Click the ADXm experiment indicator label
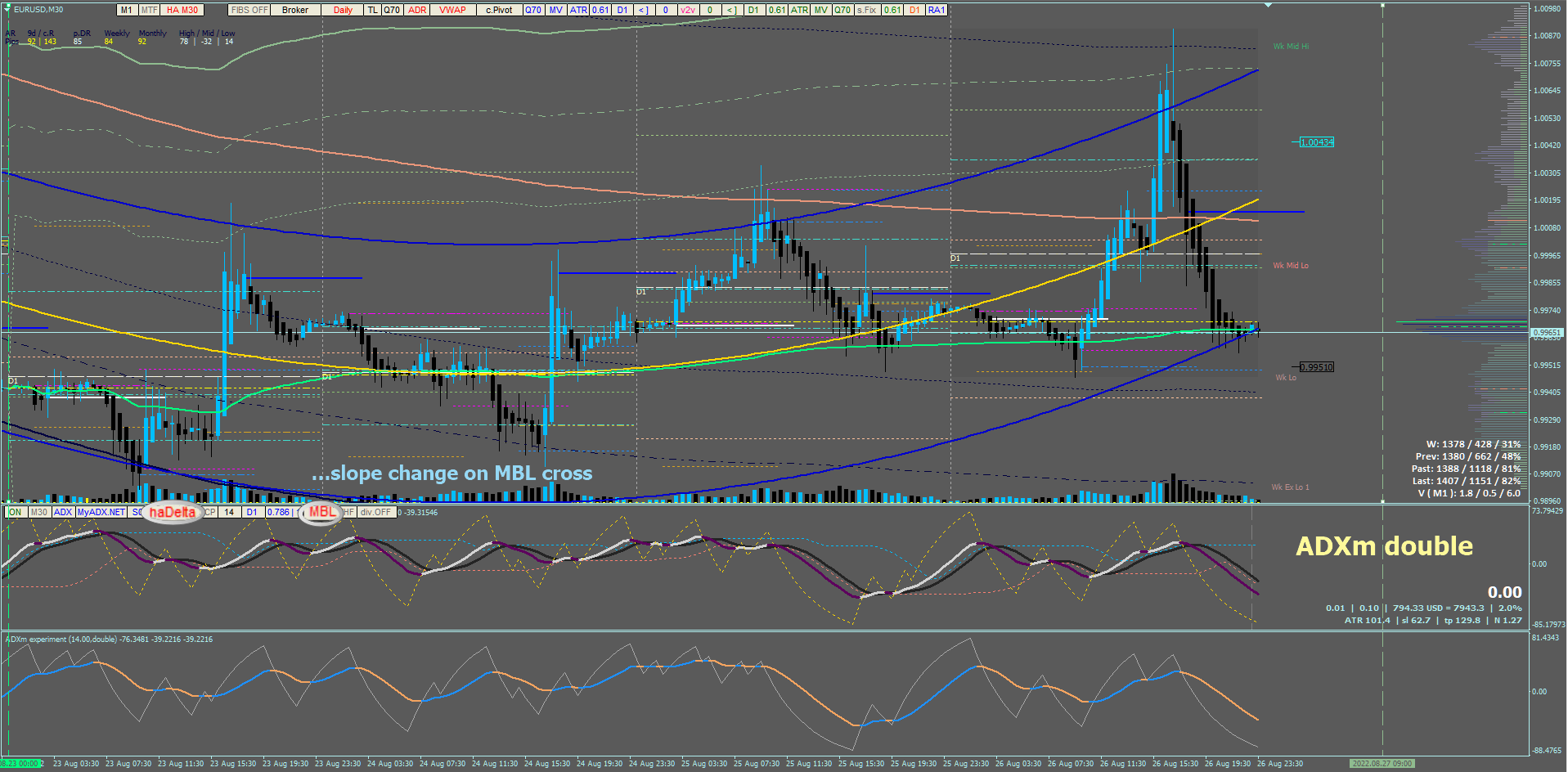This screenshot has width=1568, height=772. [x=109, y=640]
